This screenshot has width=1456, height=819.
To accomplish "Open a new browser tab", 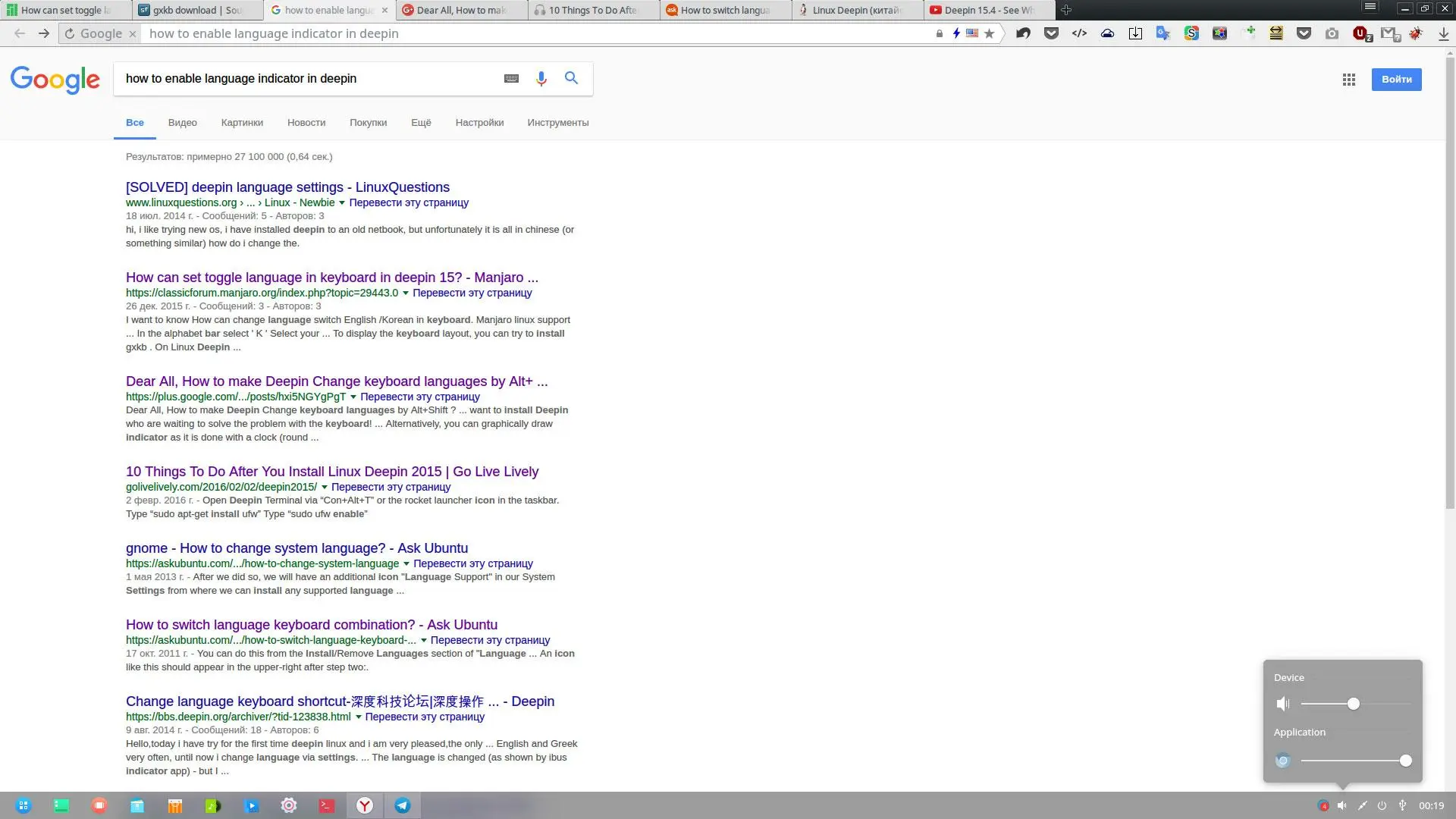I will pyautogui.click(x=1066, y=10).
